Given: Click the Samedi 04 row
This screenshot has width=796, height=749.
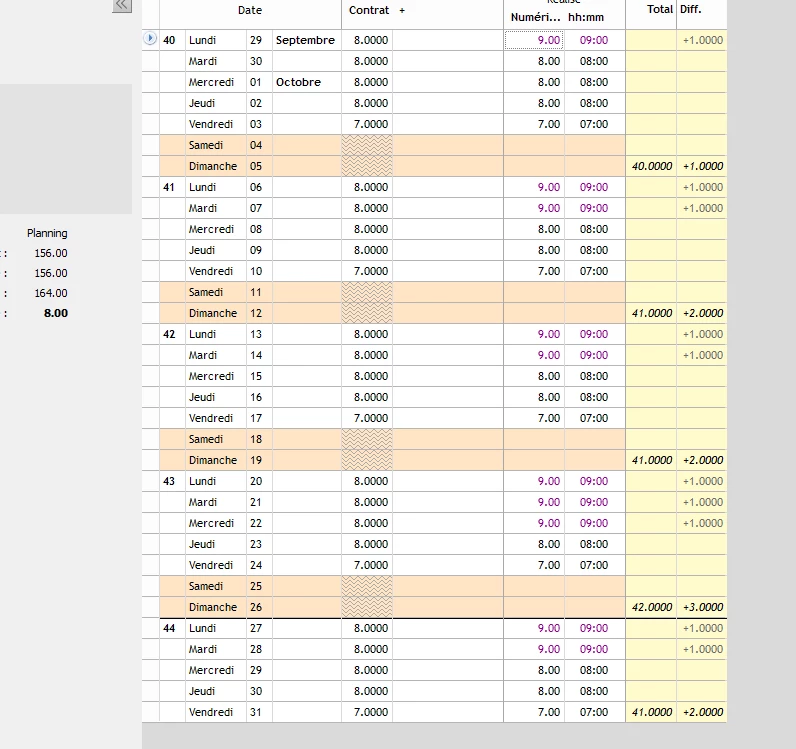Looking at the screenshot, I should pos(392,145).
